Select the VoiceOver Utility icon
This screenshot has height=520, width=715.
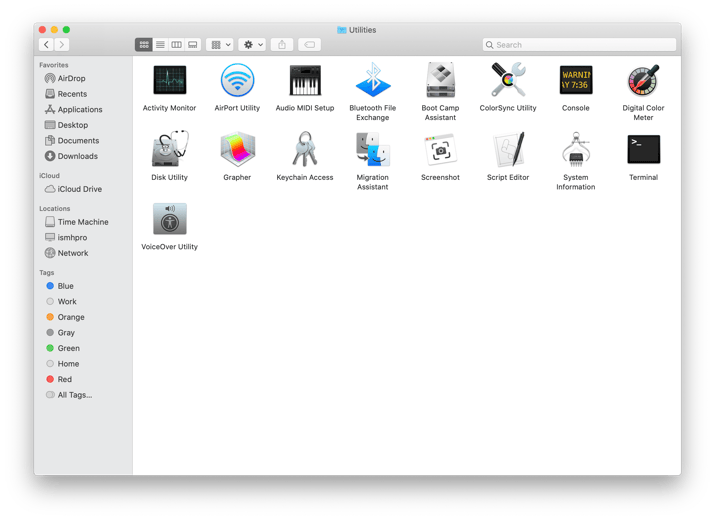tap(170, 218)
